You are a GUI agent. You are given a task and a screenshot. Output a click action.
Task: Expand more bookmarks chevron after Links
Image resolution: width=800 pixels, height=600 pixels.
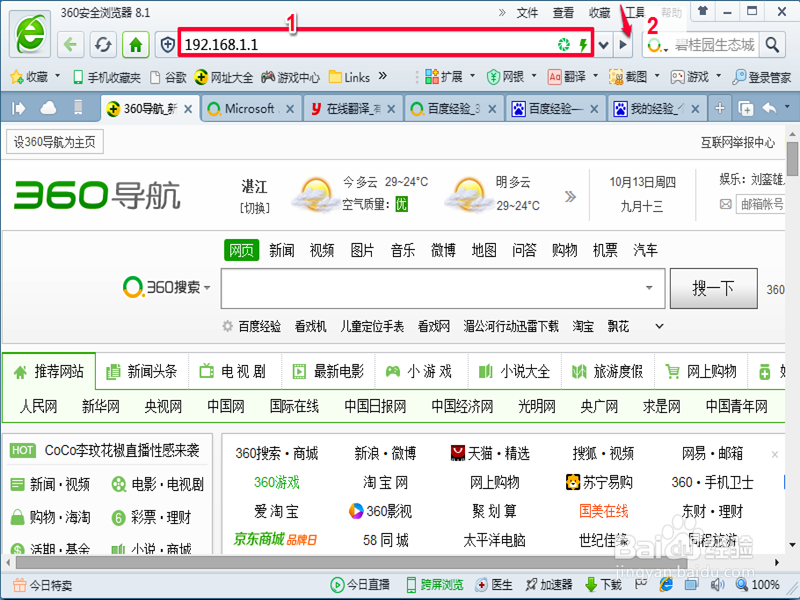click(383, 77)
